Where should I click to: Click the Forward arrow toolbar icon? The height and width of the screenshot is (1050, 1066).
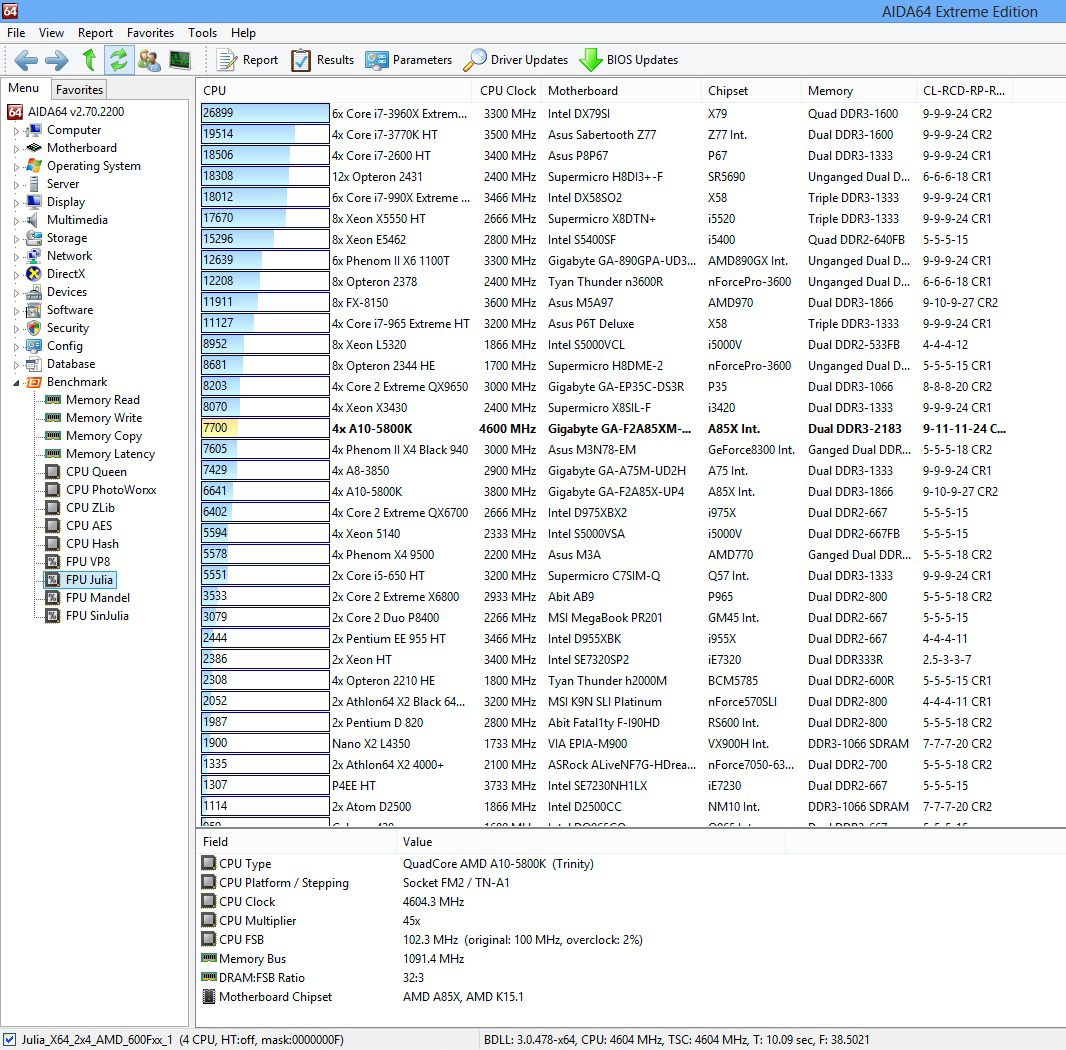[57, 61]
